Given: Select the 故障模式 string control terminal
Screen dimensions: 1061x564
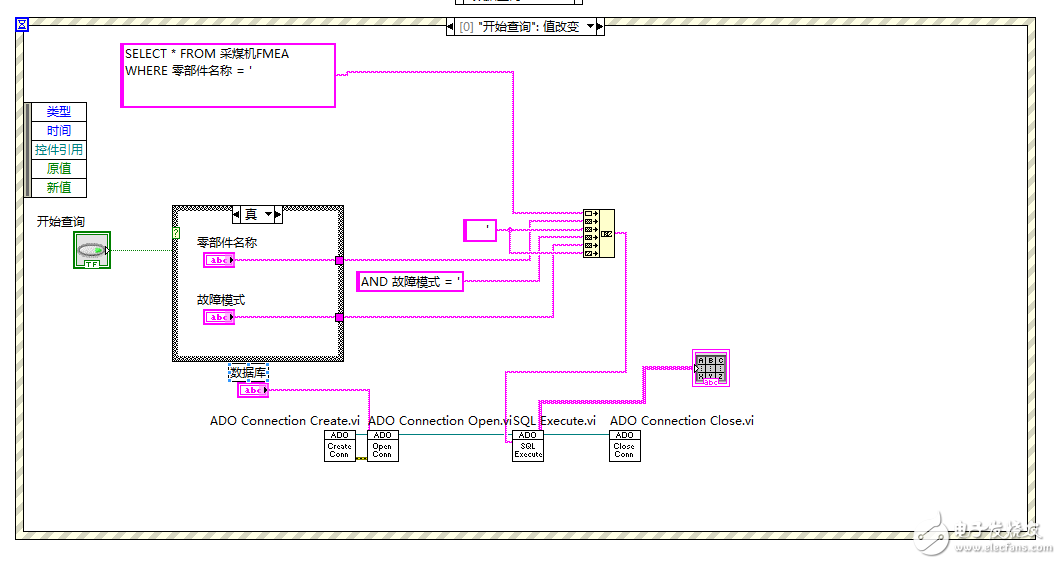Looking at the screenshot, I should coord(219,317).
